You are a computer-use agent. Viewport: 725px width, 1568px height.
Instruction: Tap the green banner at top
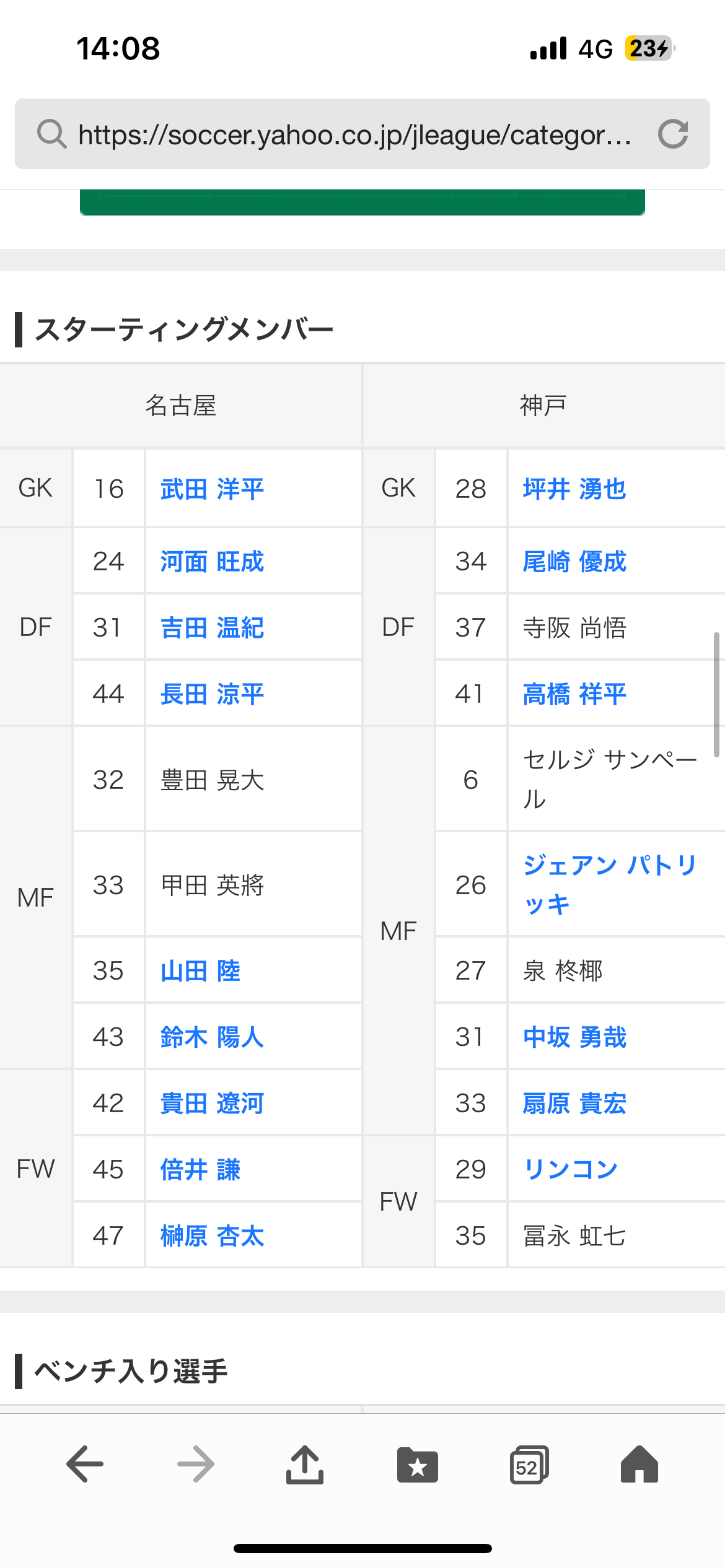tap(362, 203)
